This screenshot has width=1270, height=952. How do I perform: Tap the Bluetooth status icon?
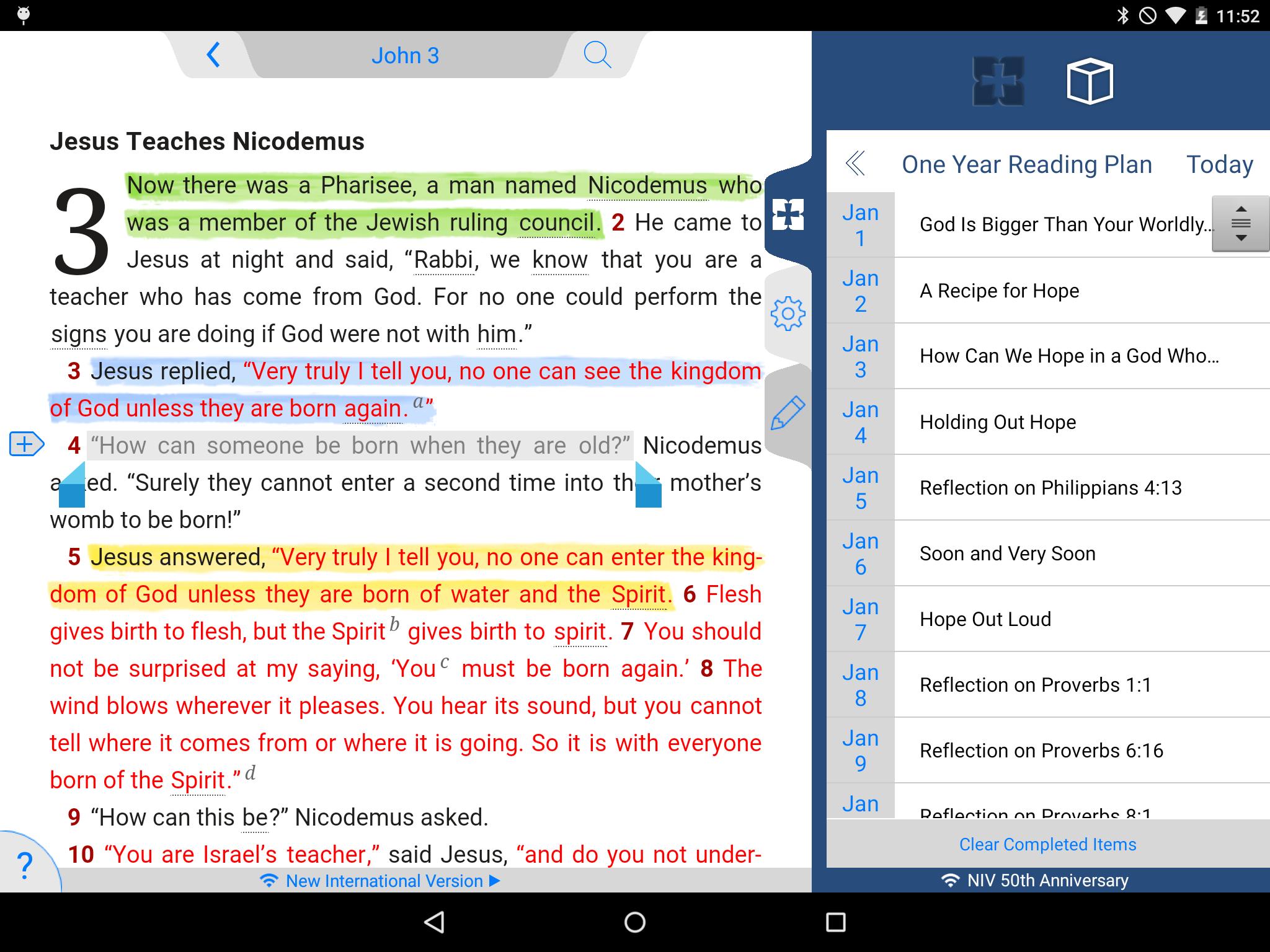[1123, 15]
